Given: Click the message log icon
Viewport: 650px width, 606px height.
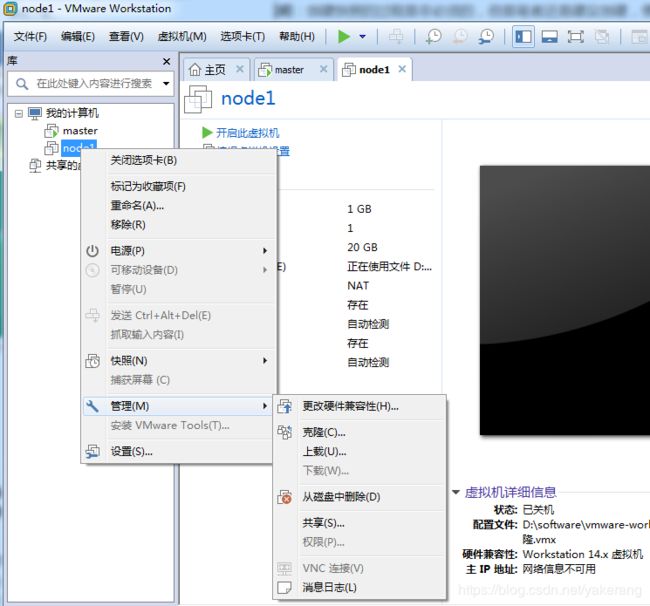Looking at the screenshot, I should tap(284, 587).
